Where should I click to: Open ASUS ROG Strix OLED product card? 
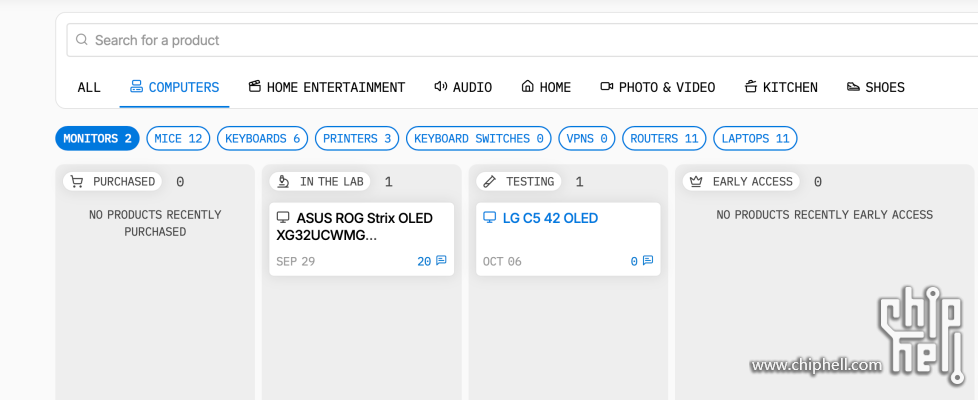360,226
